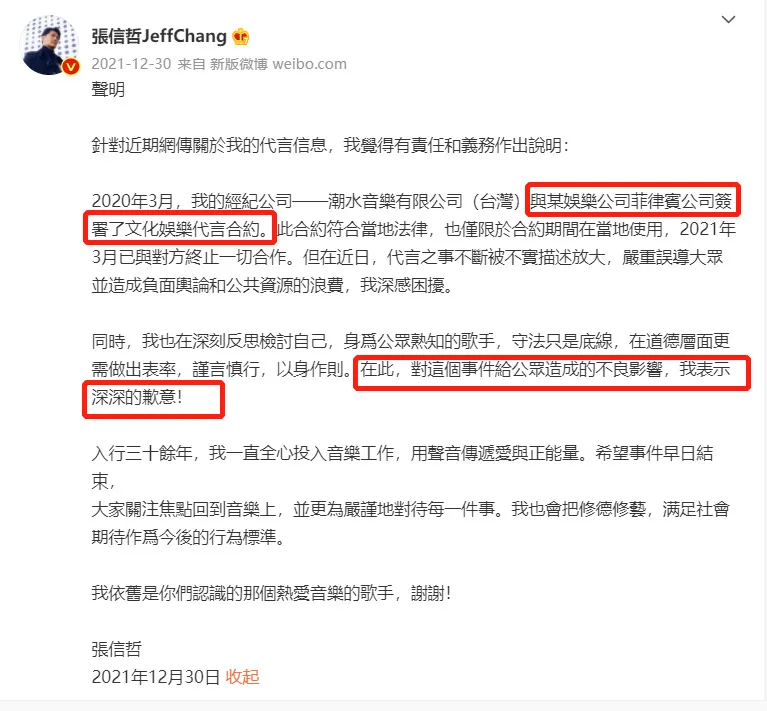Click the line starting 入行三十餘年
This screenshot has width=767, height=711.
[x=402, y=453]
